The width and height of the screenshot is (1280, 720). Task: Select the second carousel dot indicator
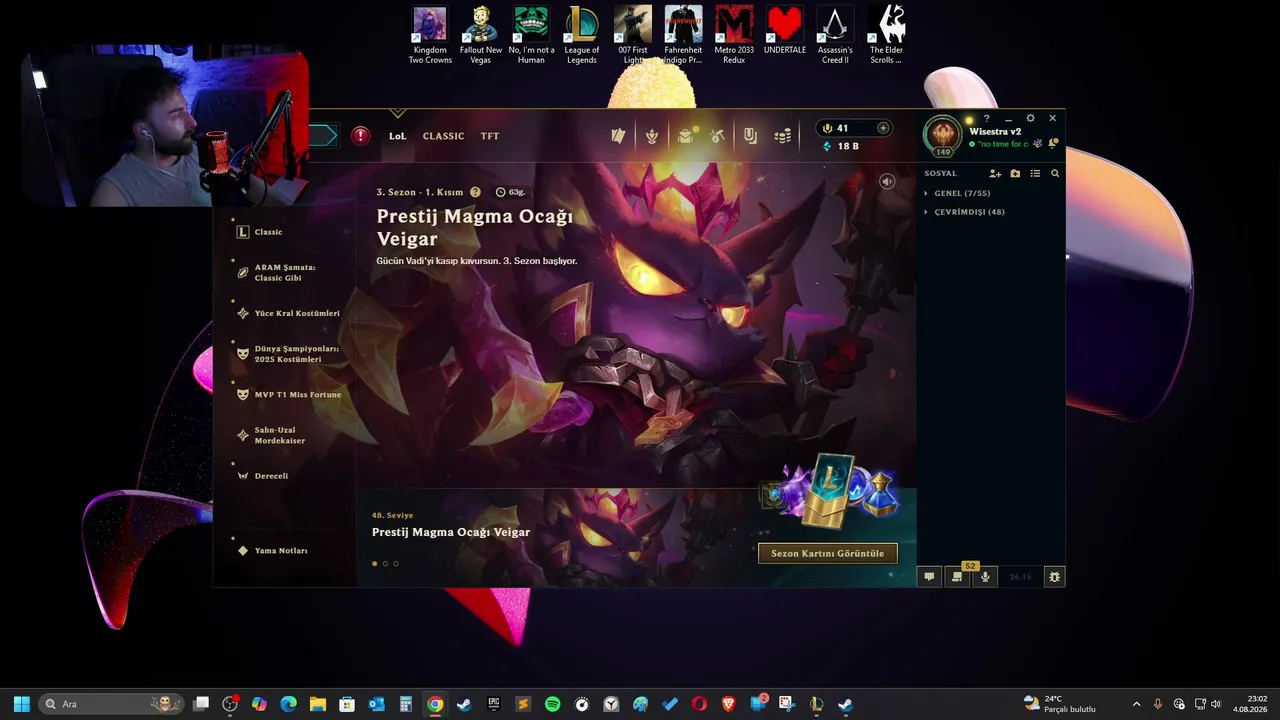pos(385,564)
